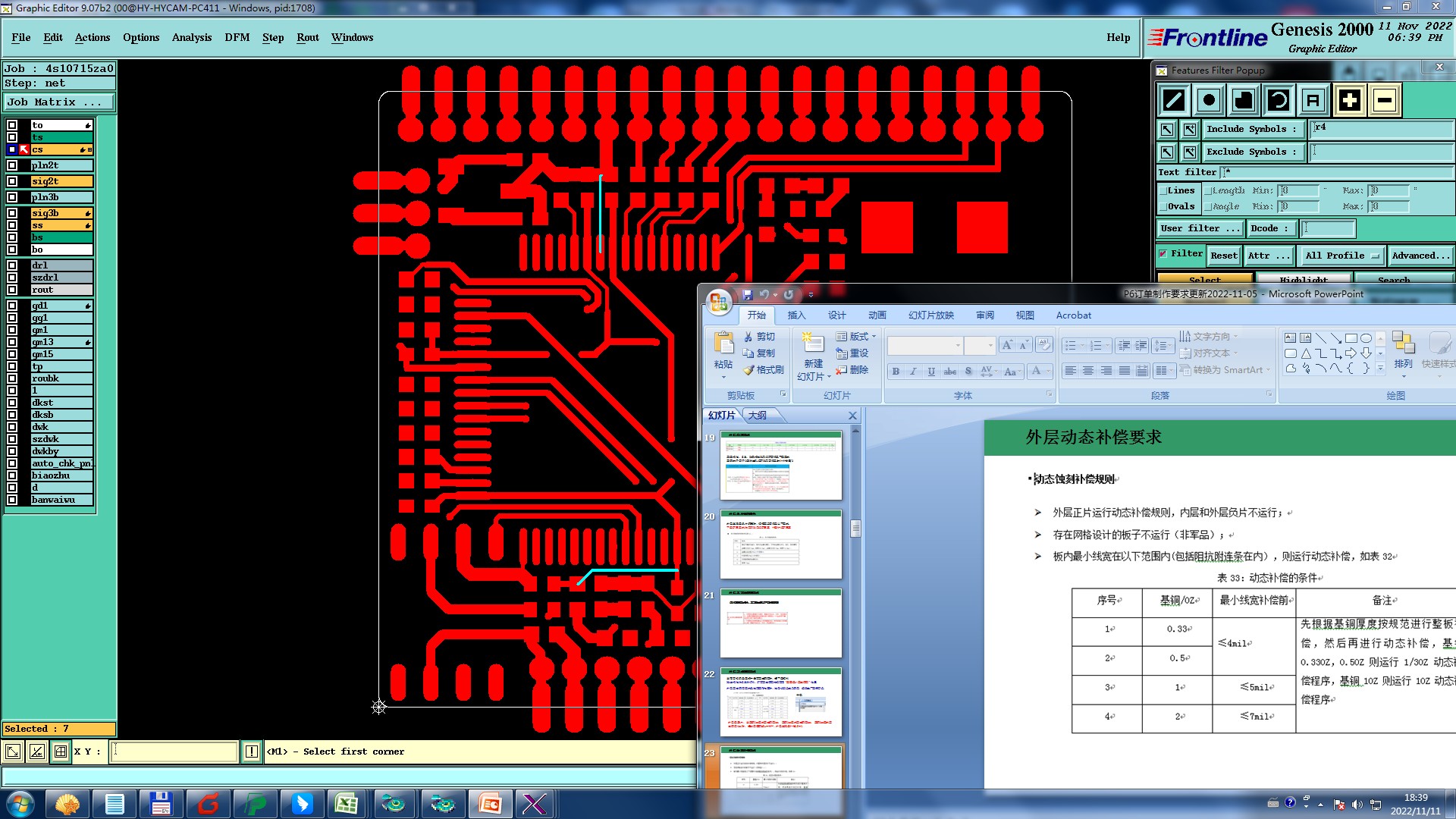Click the sig2t layer color bar
The image size is (1456, 819).
[61, 181]
